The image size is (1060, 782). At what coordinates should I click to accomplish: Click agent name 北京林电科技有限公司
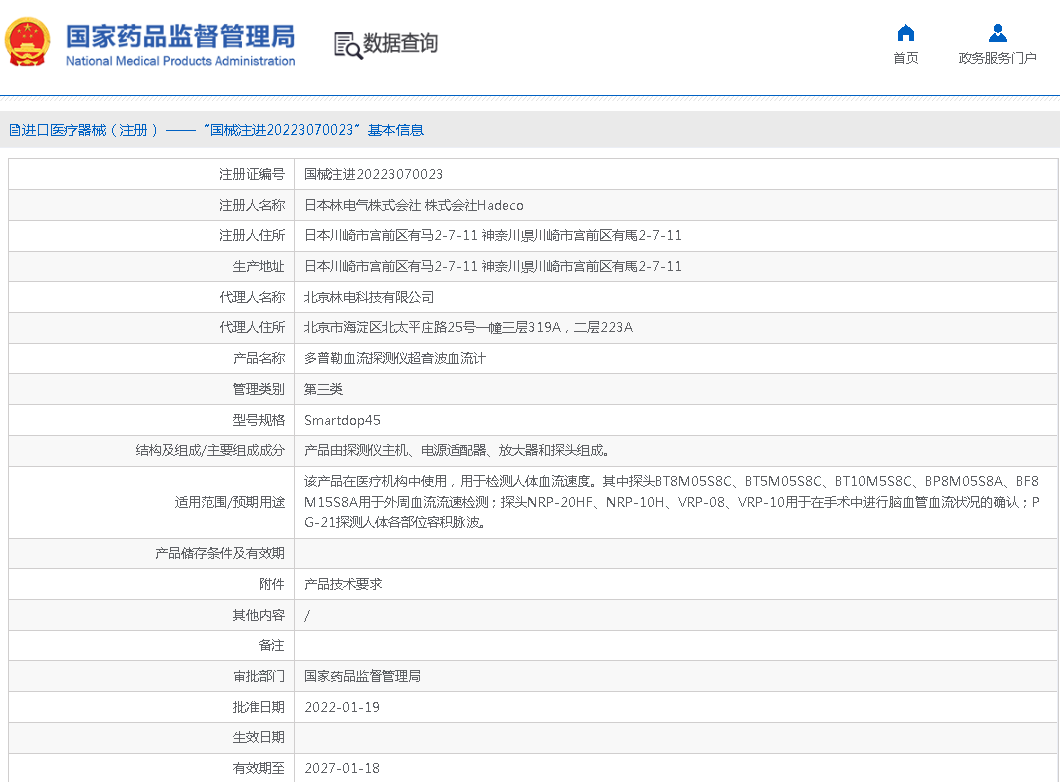click(369, 297)
